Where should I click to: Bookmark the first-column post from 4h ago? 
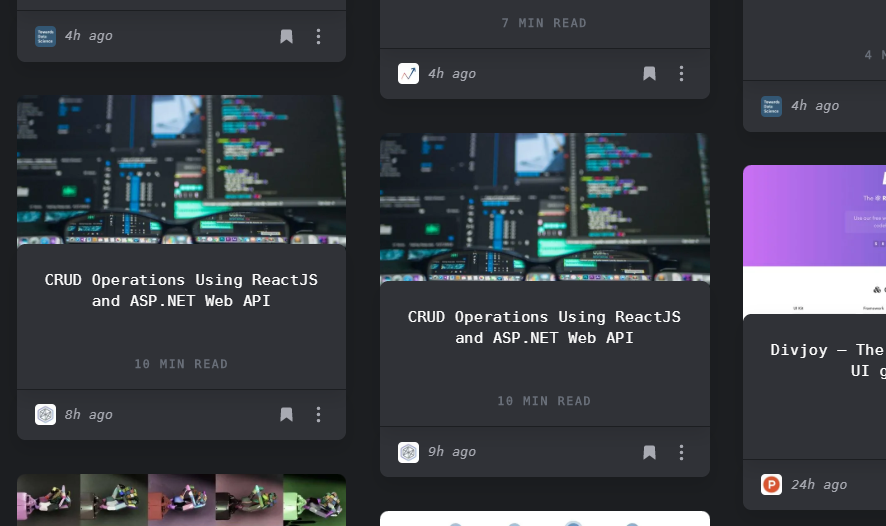pyautogui.click(x=286, y=37)
